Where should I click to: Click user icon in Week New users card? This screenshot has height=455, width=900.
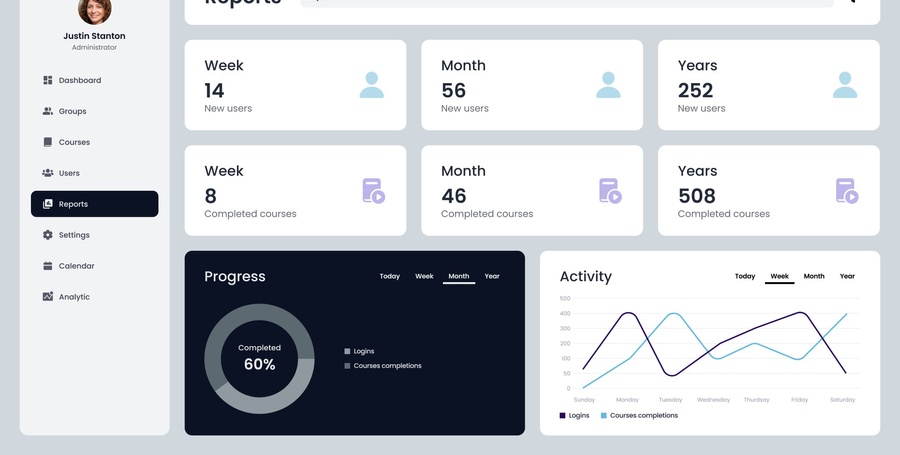tap(371, 85)
